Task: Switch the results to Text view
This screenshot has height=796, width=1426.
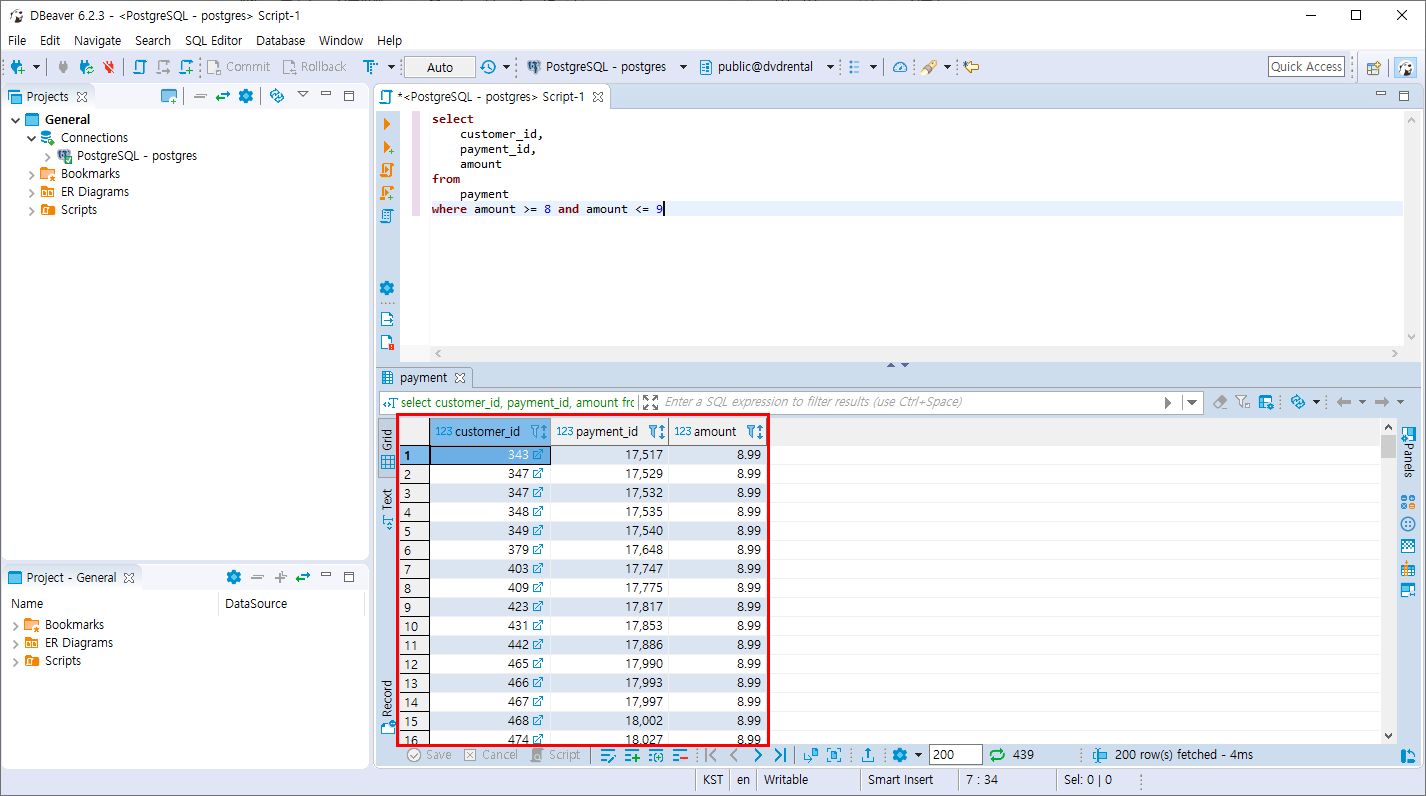Action: pos(387,508)
